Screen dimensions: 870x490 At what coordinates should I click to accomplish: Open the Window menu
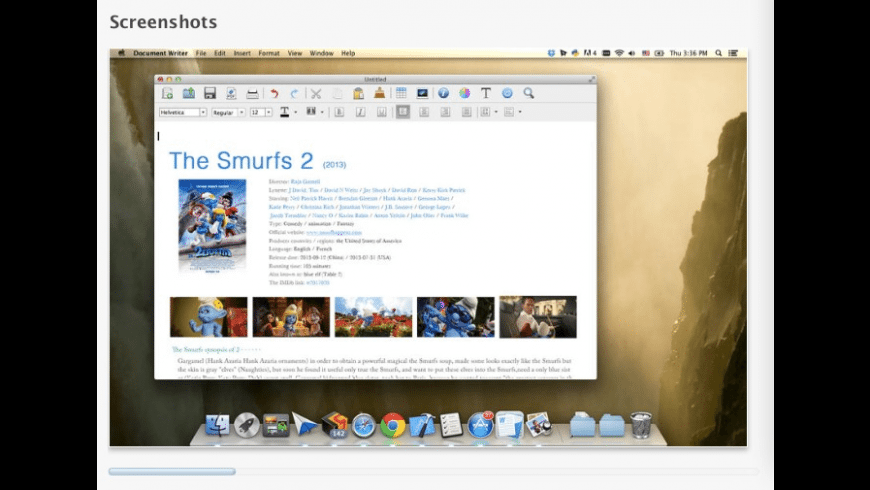tap(321, 53)
